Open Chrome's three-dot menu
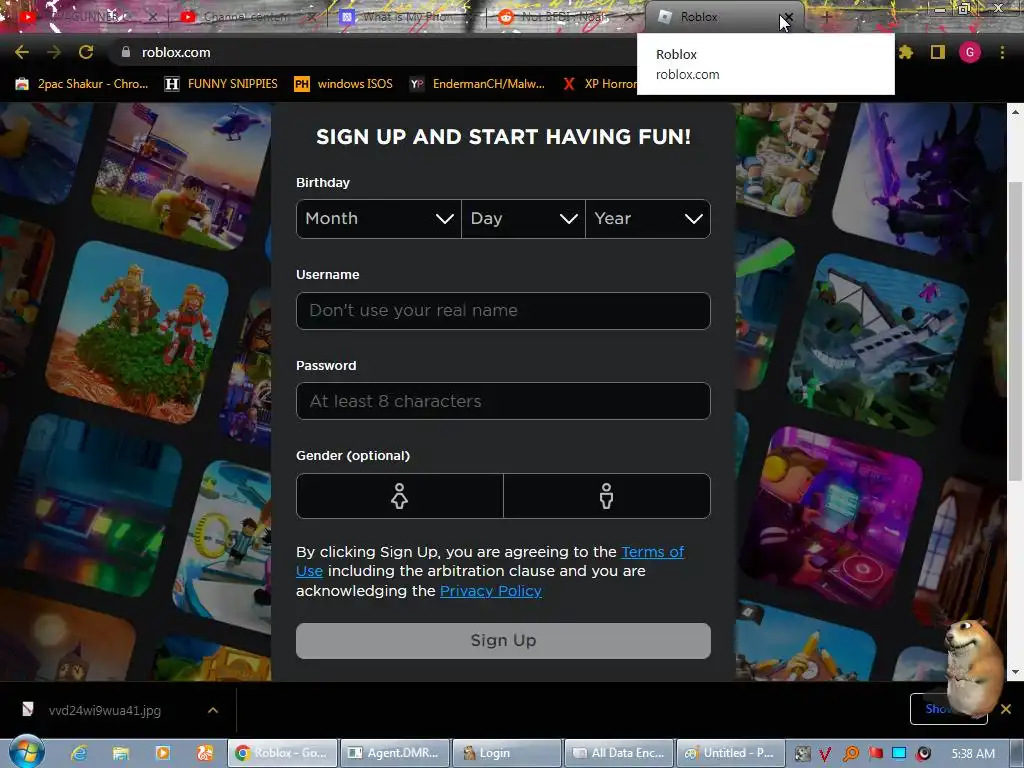Image resolution: width=1024 pixels, height=768 pixels. tap(1002, 52)
